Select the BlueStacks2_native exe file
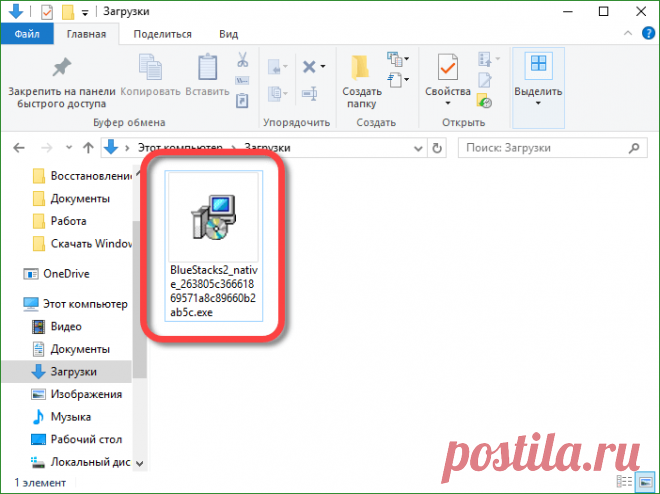Viewport: 660px width, 494px height. 214,246
